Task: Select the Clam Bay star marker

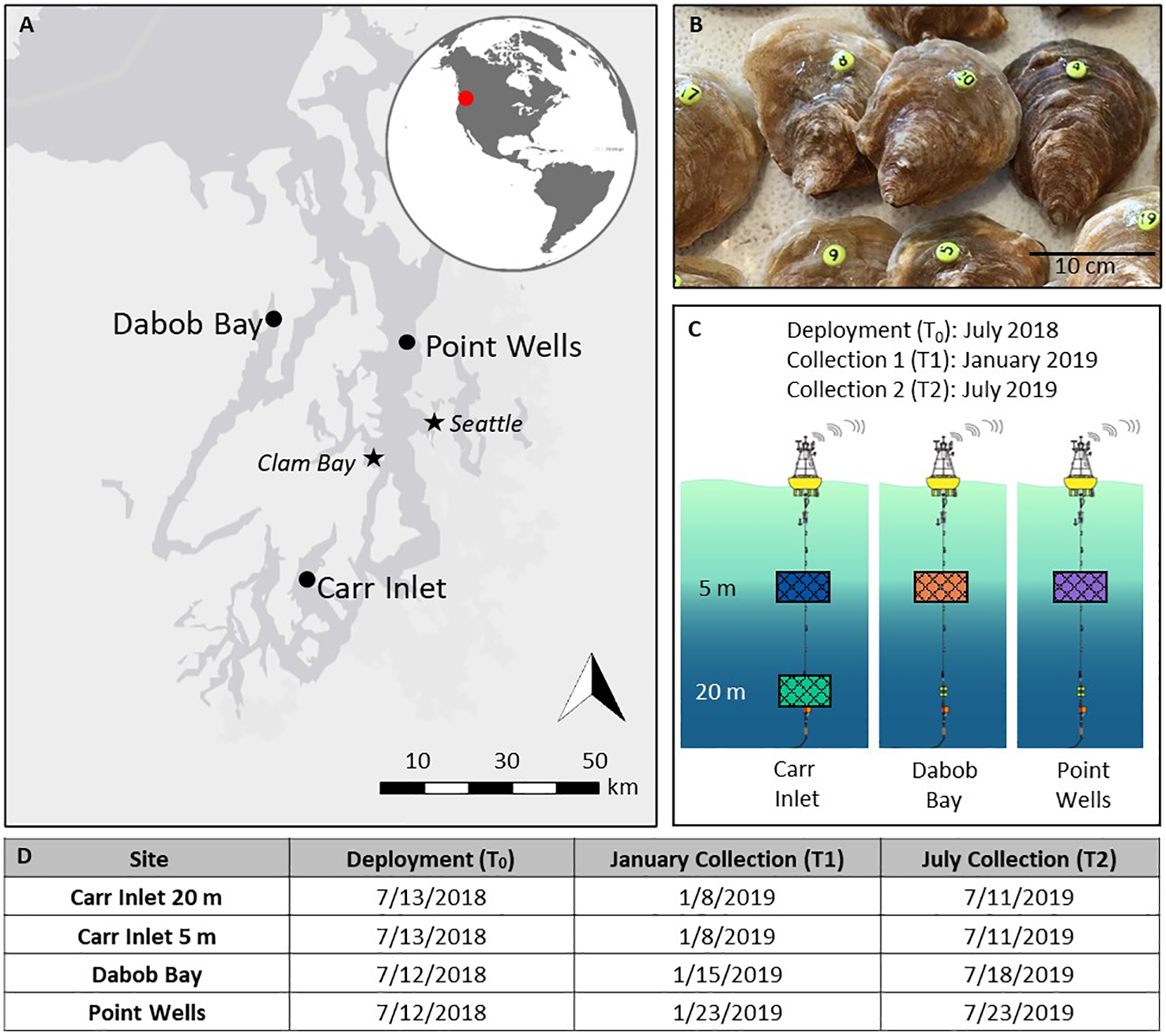Action: (374, 458)
